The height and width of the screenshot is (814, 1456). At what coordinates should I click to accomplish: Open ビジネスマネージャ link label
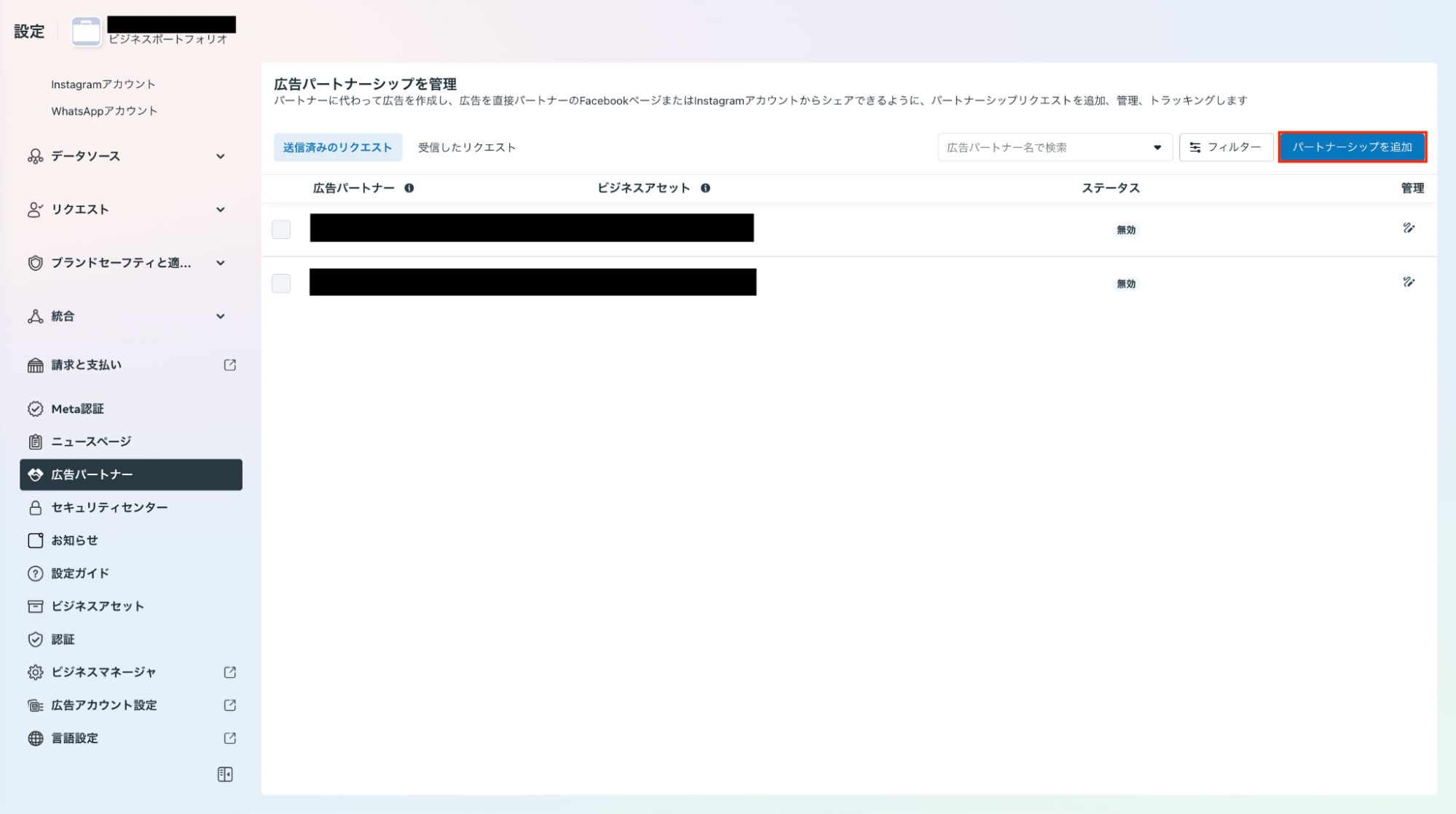click(103, 673)
